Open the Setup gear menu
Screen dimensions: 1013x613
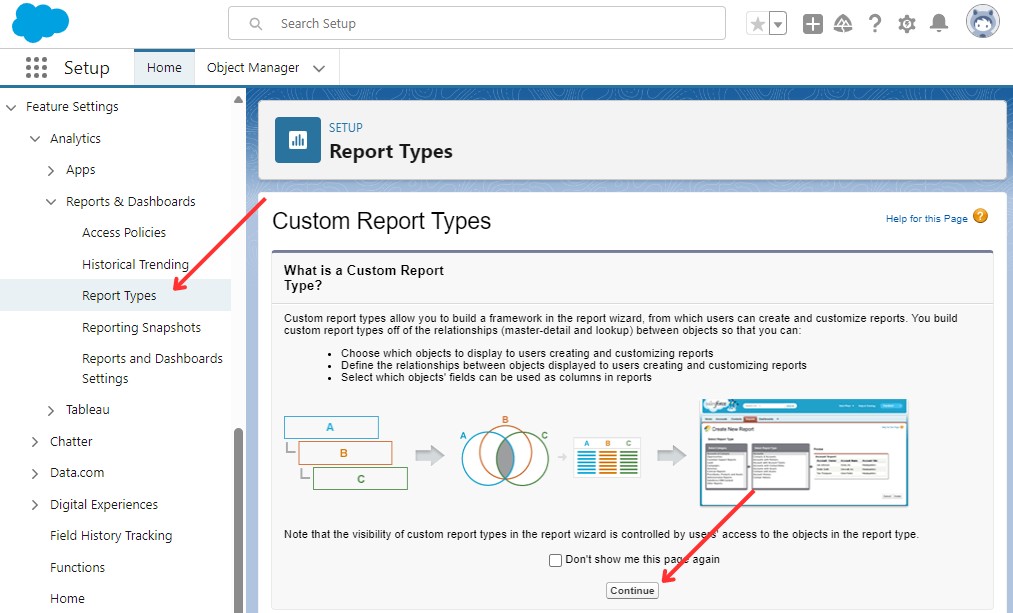pos(907,24)
